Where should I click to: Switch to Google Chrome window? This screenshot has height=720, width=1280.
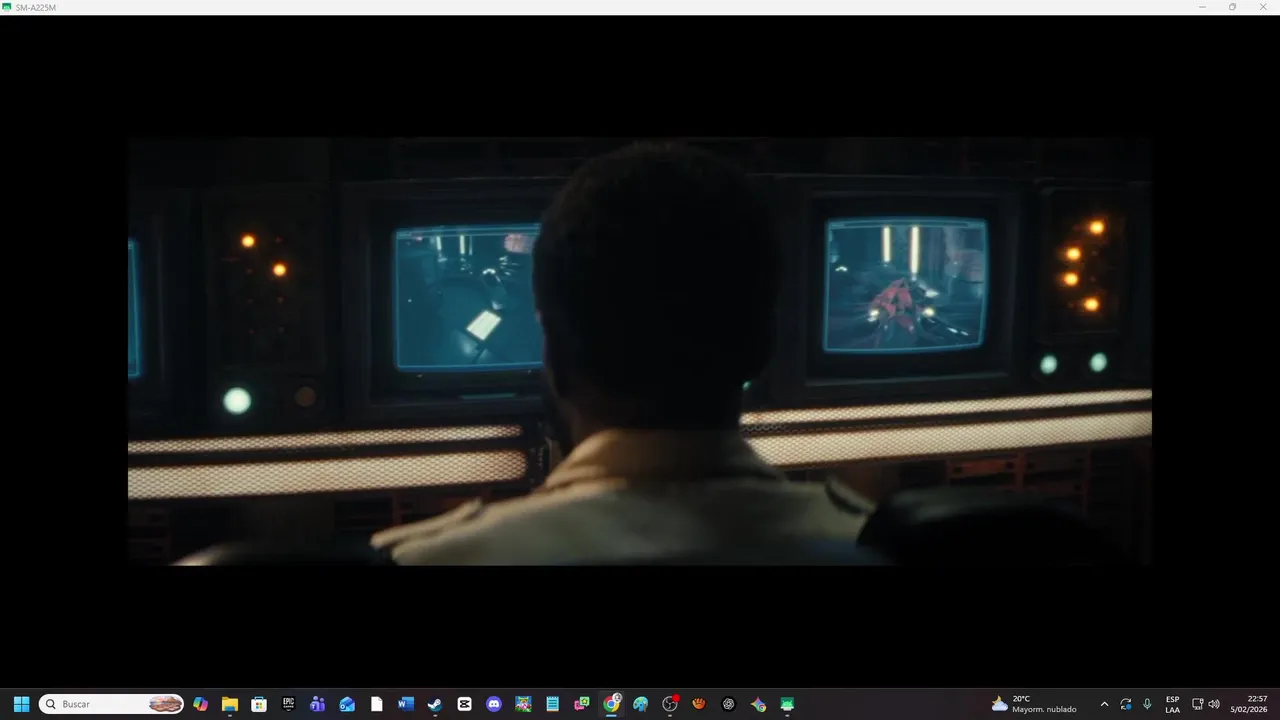coord(611,704)
